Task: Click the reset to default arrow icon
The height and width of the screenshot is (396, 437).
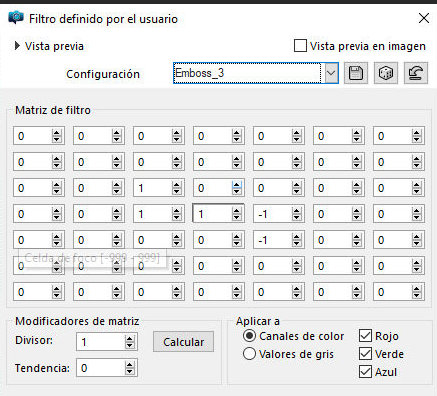Action: click(x=416, y=73)
